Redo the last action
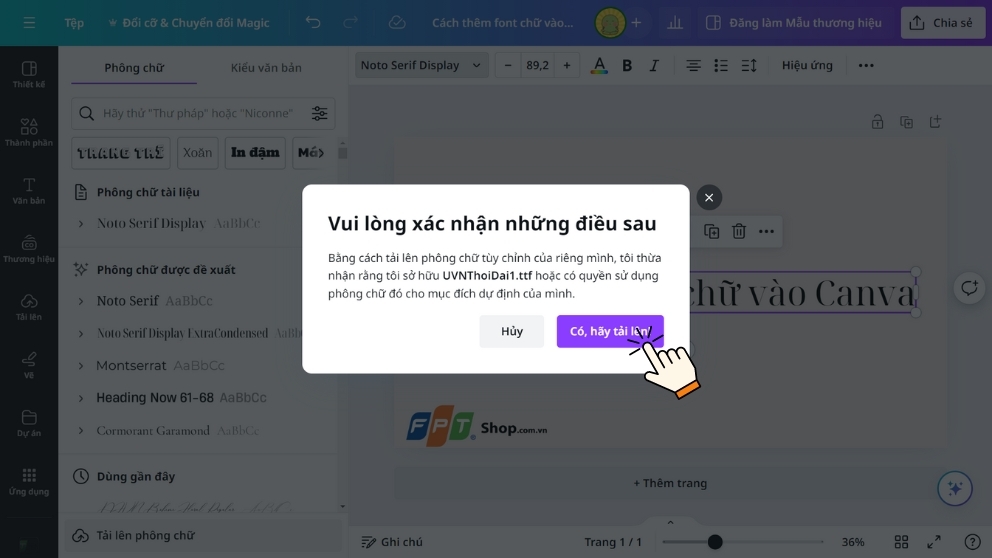992x558 pixels. tap(350, 23)
